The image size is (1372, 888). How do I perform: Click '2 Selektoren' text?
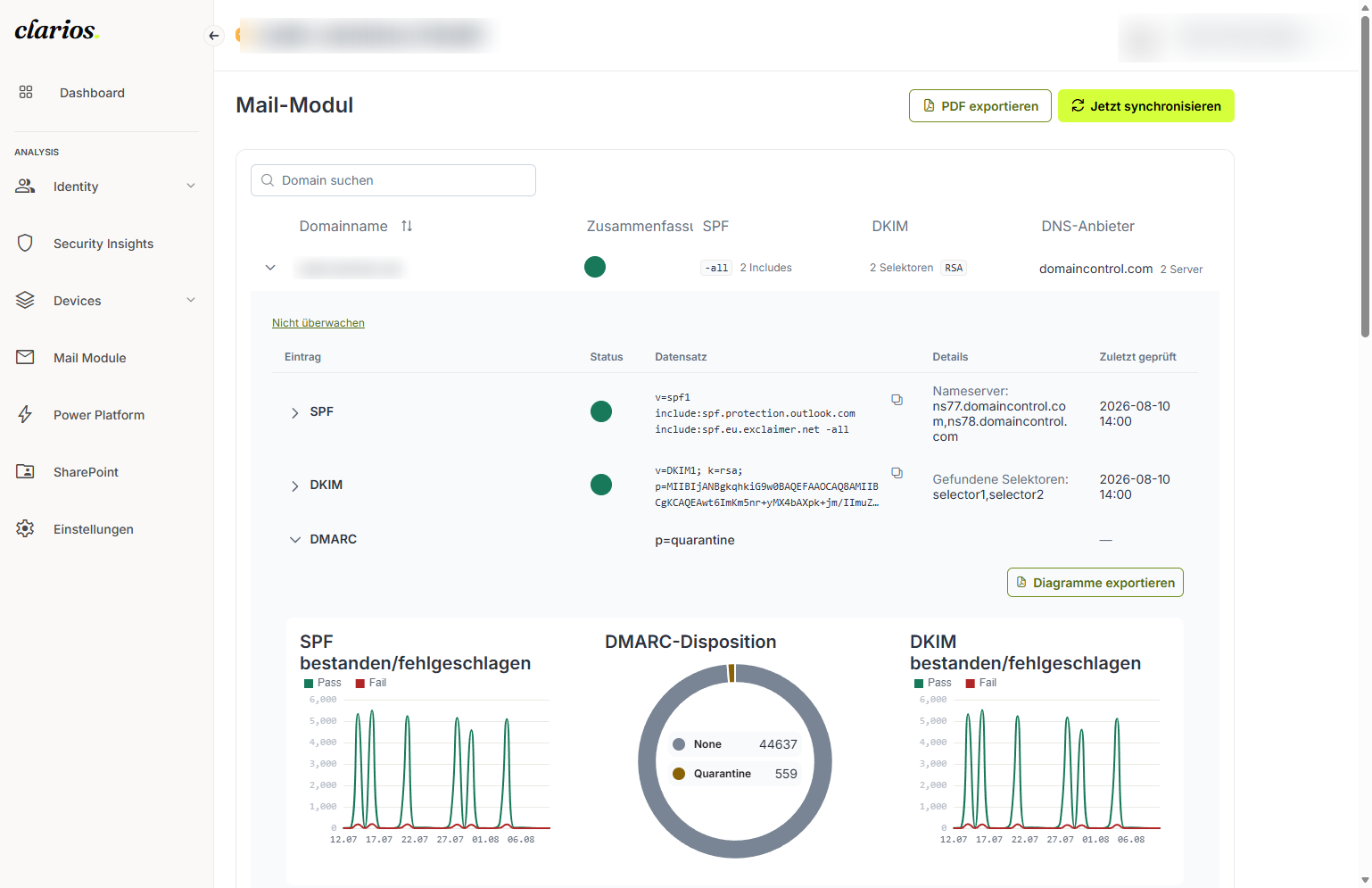pyautogui.click(x=902, y=268)
